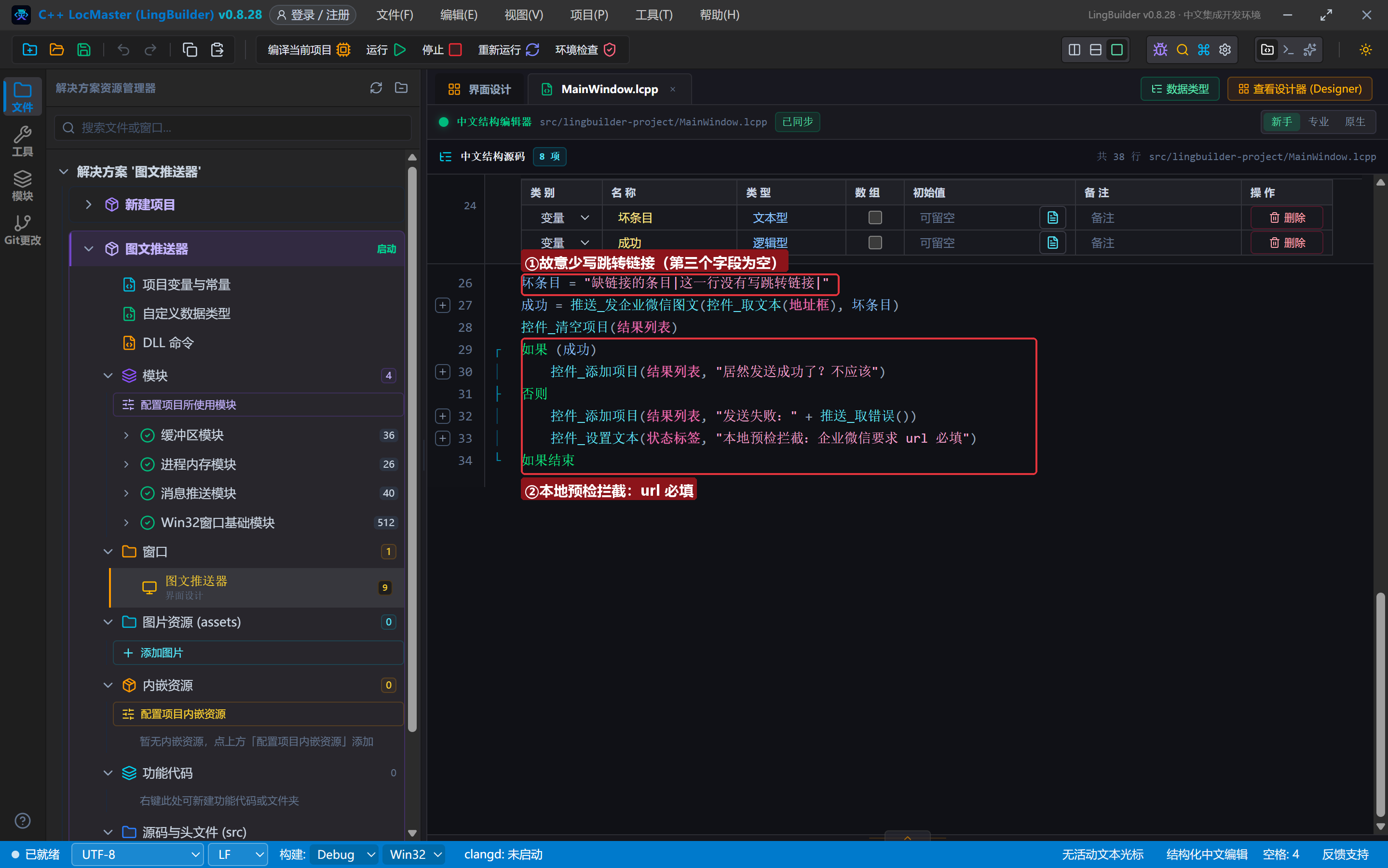Select the split-vertical layout toggle

(1075, 50)
